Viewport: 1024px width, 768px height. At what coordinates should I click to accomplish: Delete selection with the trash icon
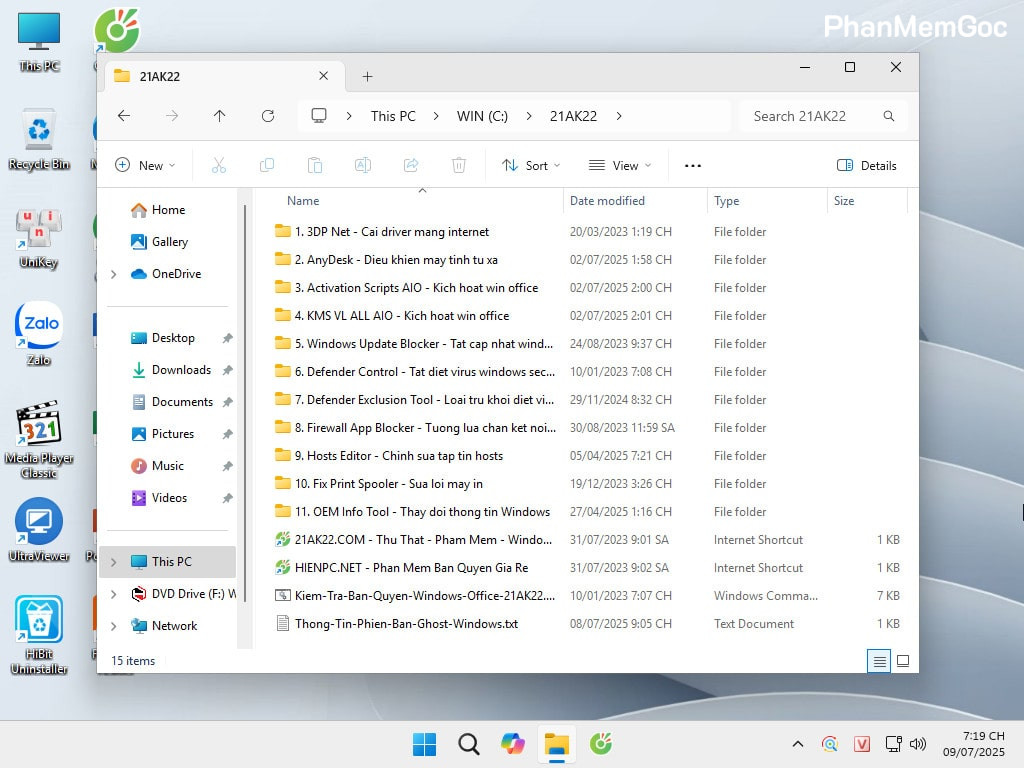coord(459,164)
